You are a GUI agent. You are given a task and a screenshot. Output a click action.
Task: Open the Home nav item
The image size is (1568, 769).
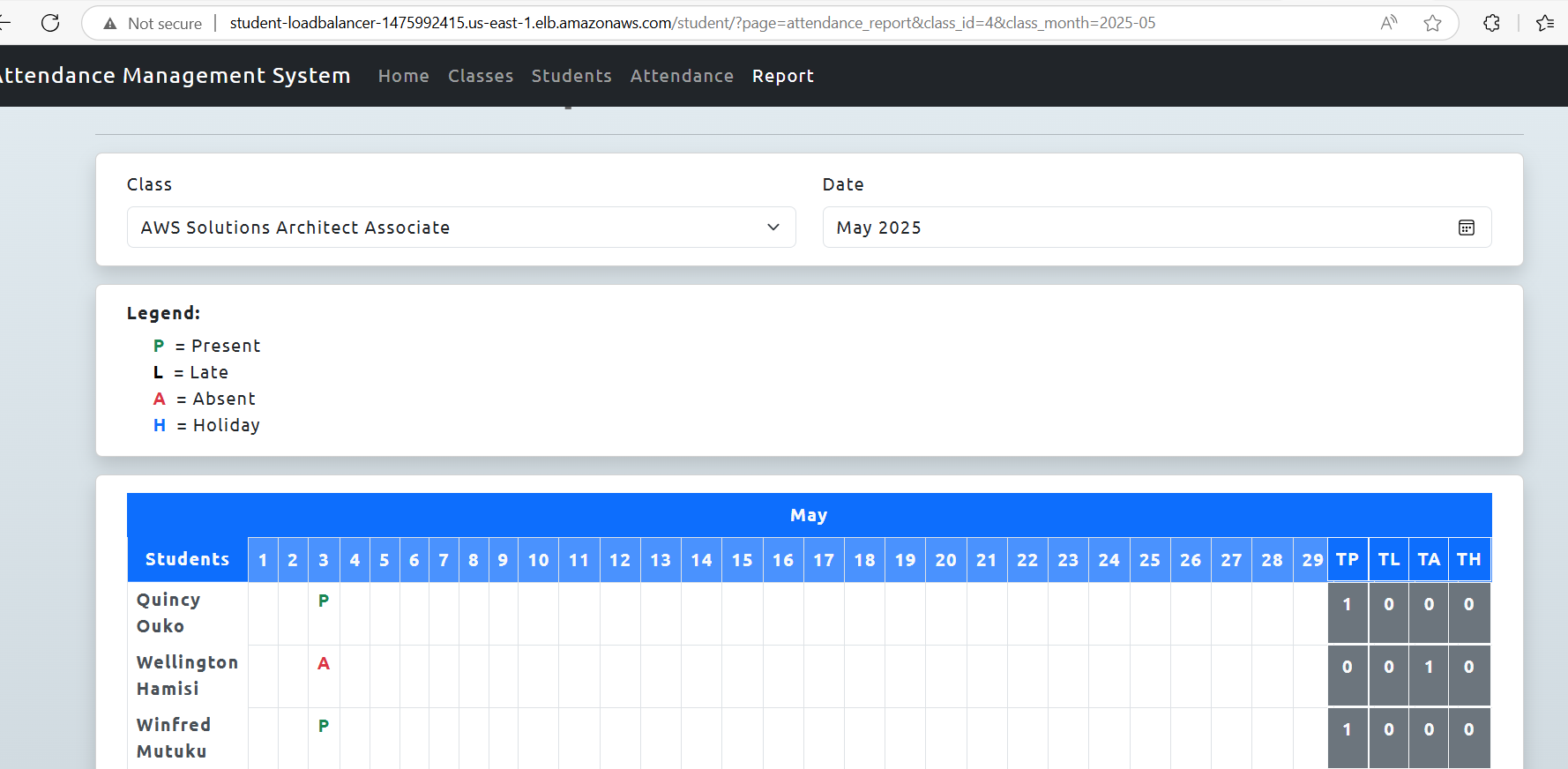[404, 76]
